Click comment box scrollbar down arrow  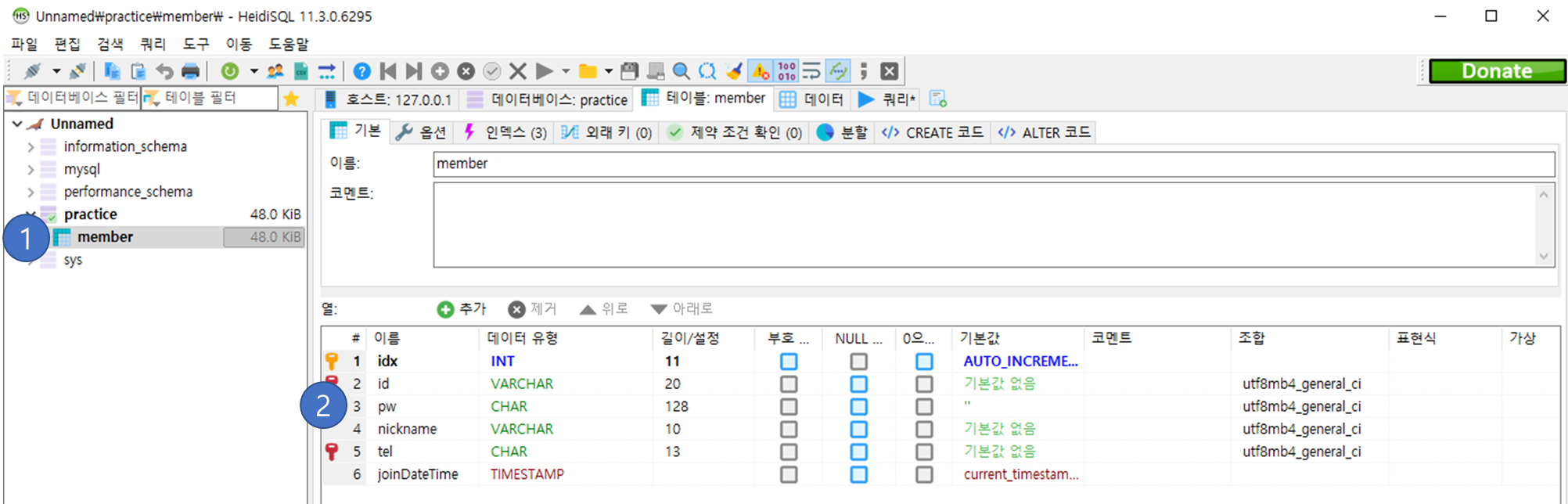1544,256
